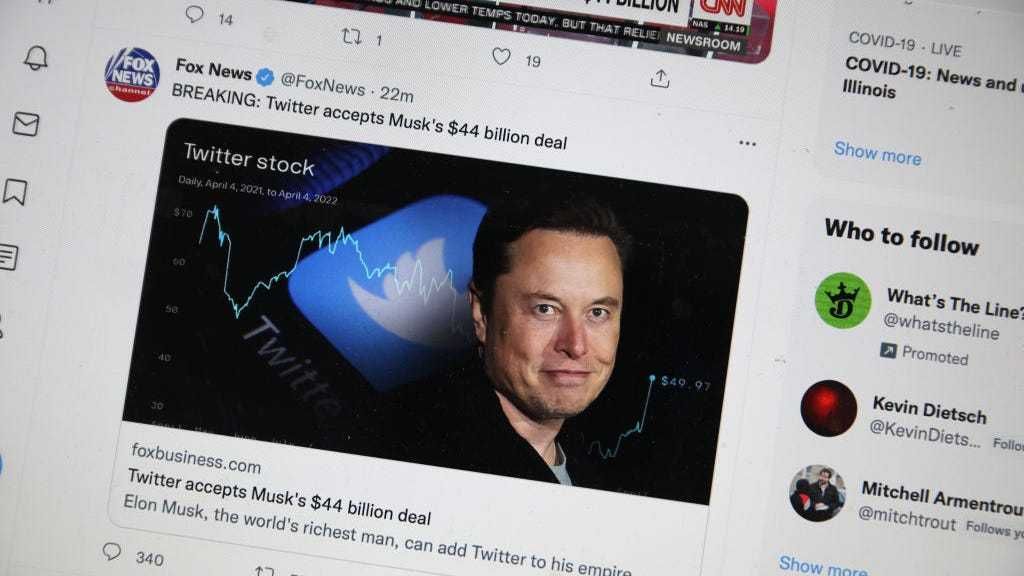Screen dimensions: 1024x576
Task: Share the CNN tweet via upload icon
Action: [660, 79]
